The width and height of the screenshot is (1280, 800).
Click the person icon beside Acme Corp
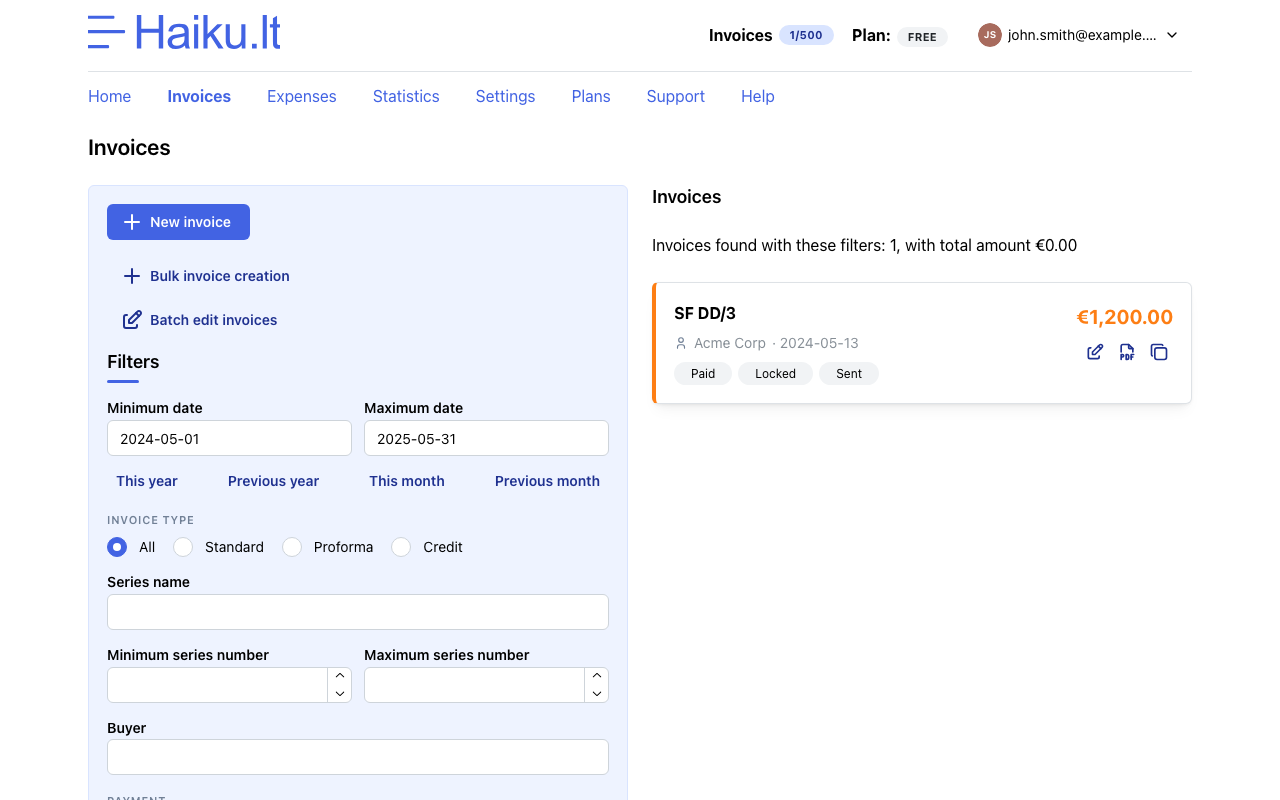click(681, 343)
